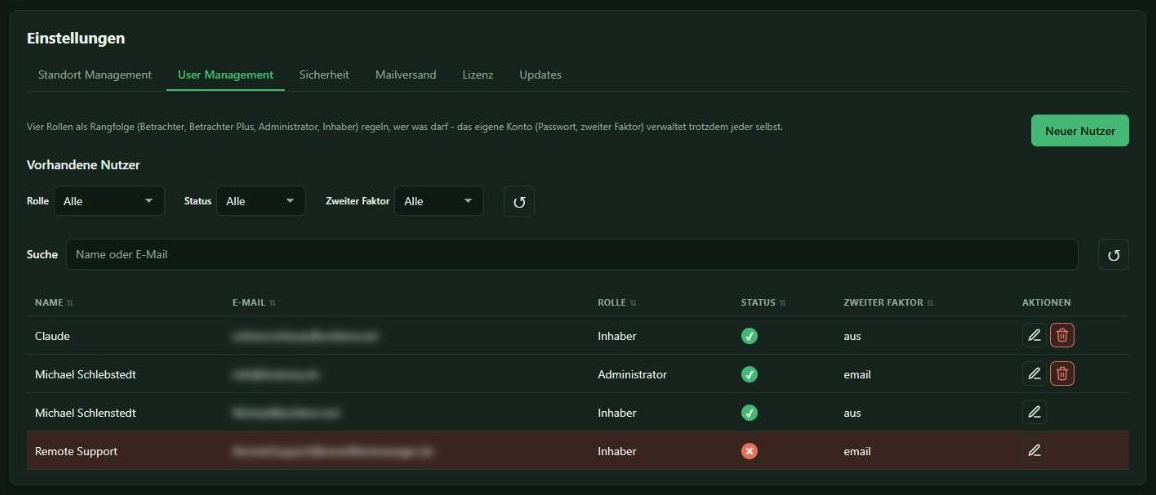1156x495 pixels.
Task: Sort users by Zweiter Faktor column
Action: tap(888, 302)
